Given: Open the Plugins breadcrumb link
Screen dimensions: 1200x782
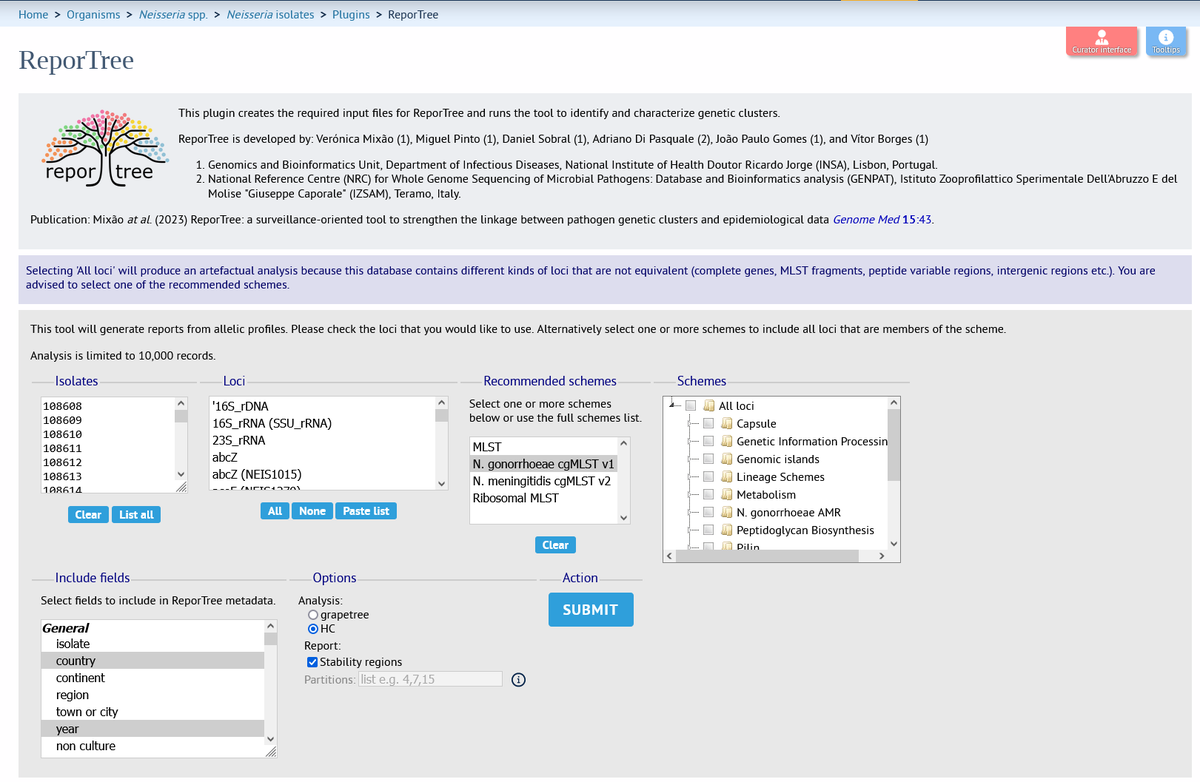Looking at the screenshot, I should tap(351, 14).
